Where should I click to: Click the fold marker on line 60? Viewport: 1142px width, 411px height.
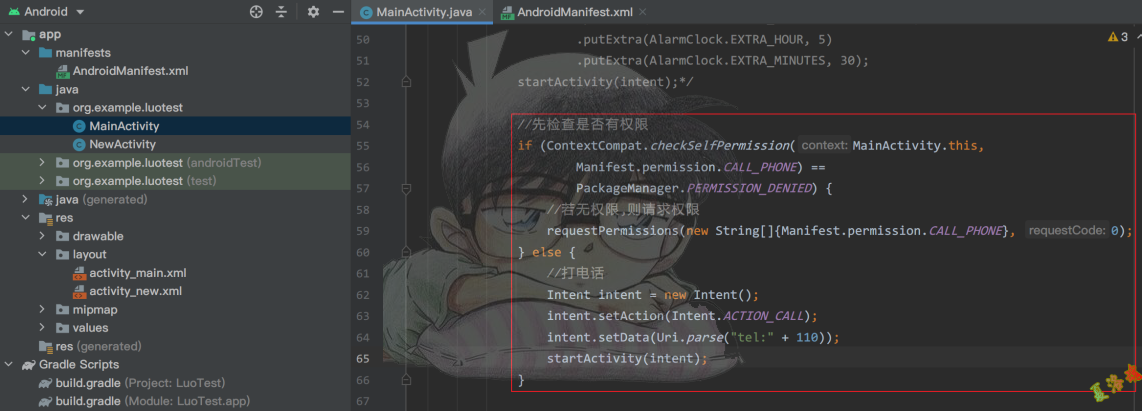click(406, 252)
